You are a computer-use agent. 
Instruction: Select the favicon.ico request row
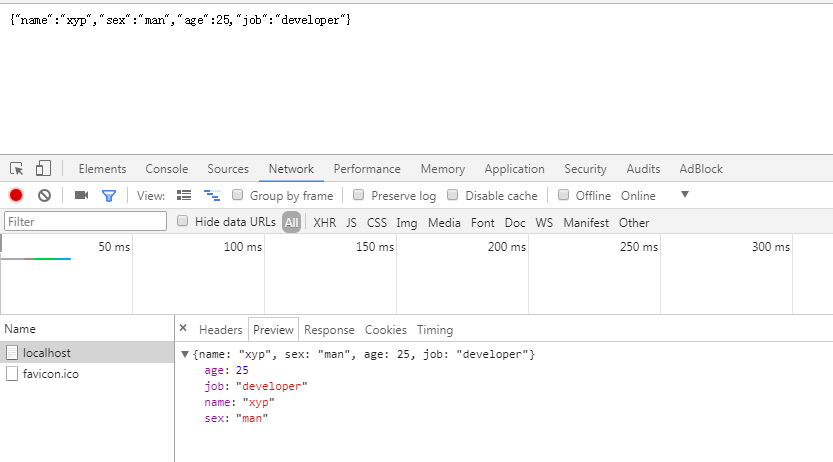[x=87, y=374]
